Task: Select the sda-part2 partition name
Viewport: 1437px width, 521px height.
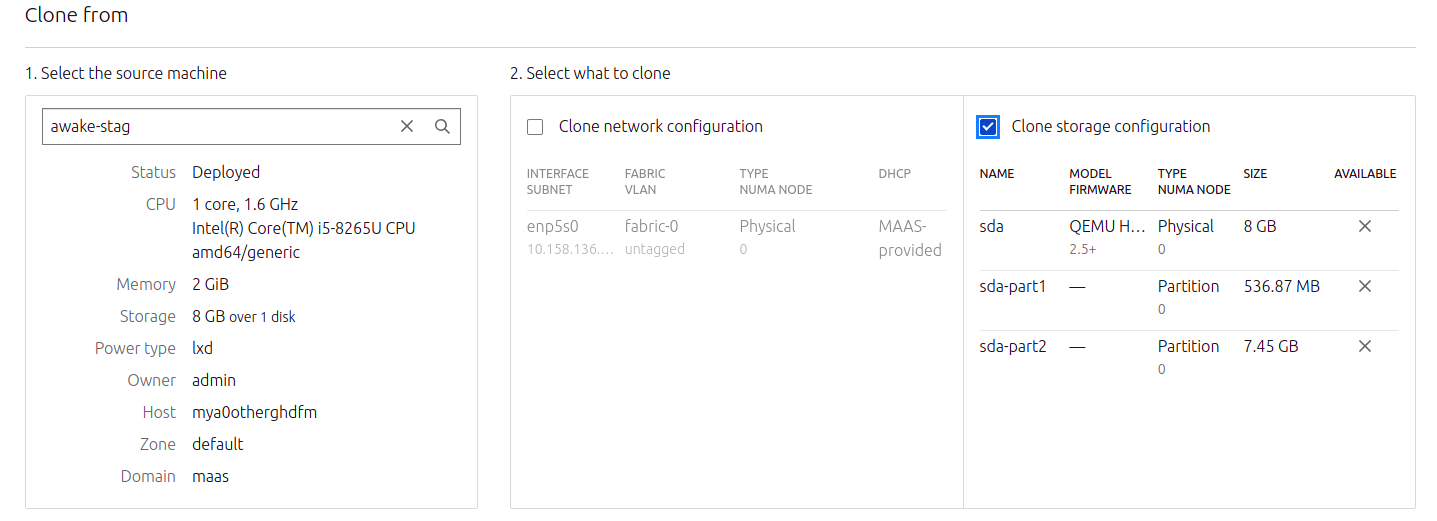Action: click(x=1012, y=347)
